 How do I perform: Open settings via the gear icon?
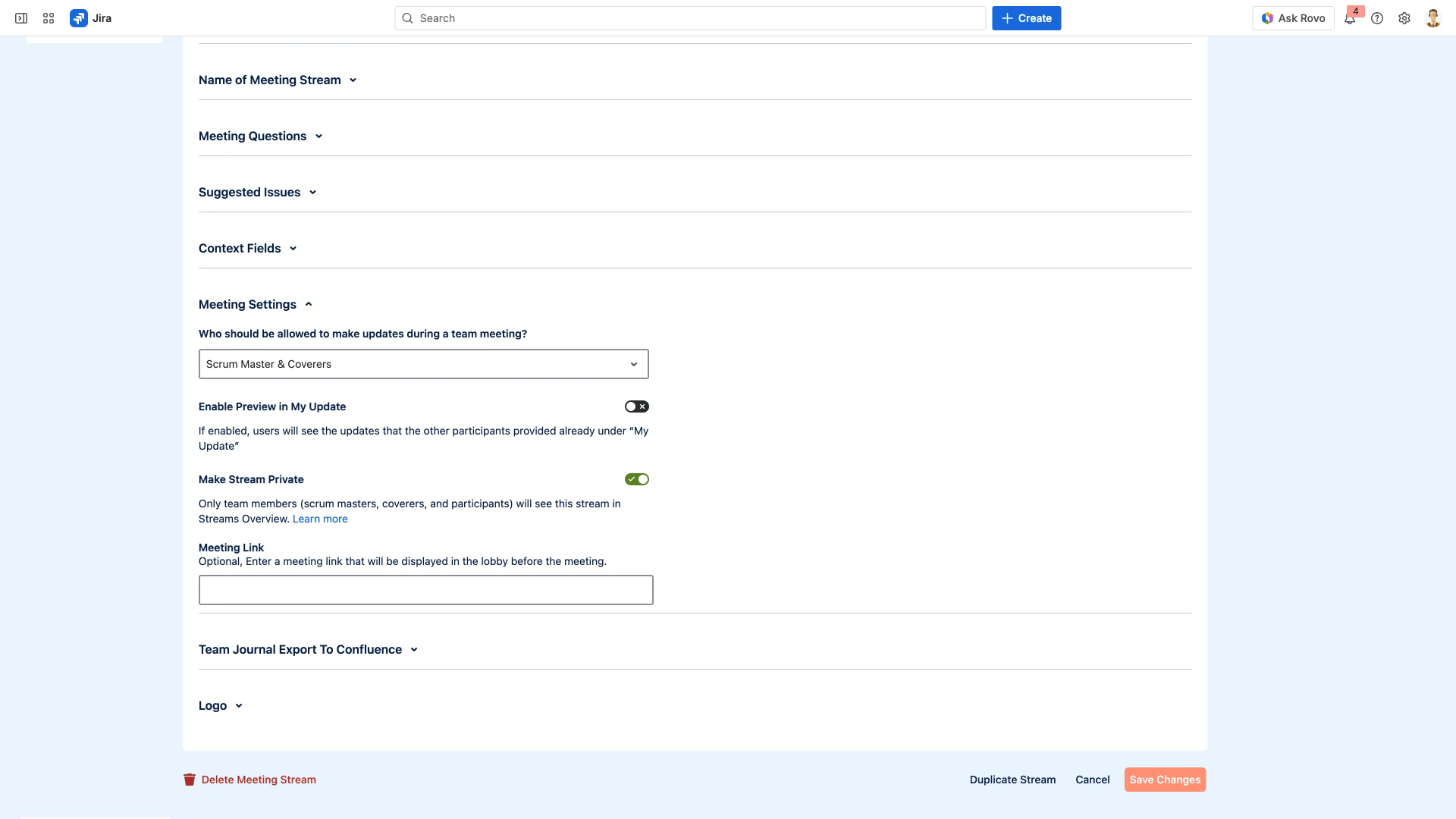[1404, 17]
